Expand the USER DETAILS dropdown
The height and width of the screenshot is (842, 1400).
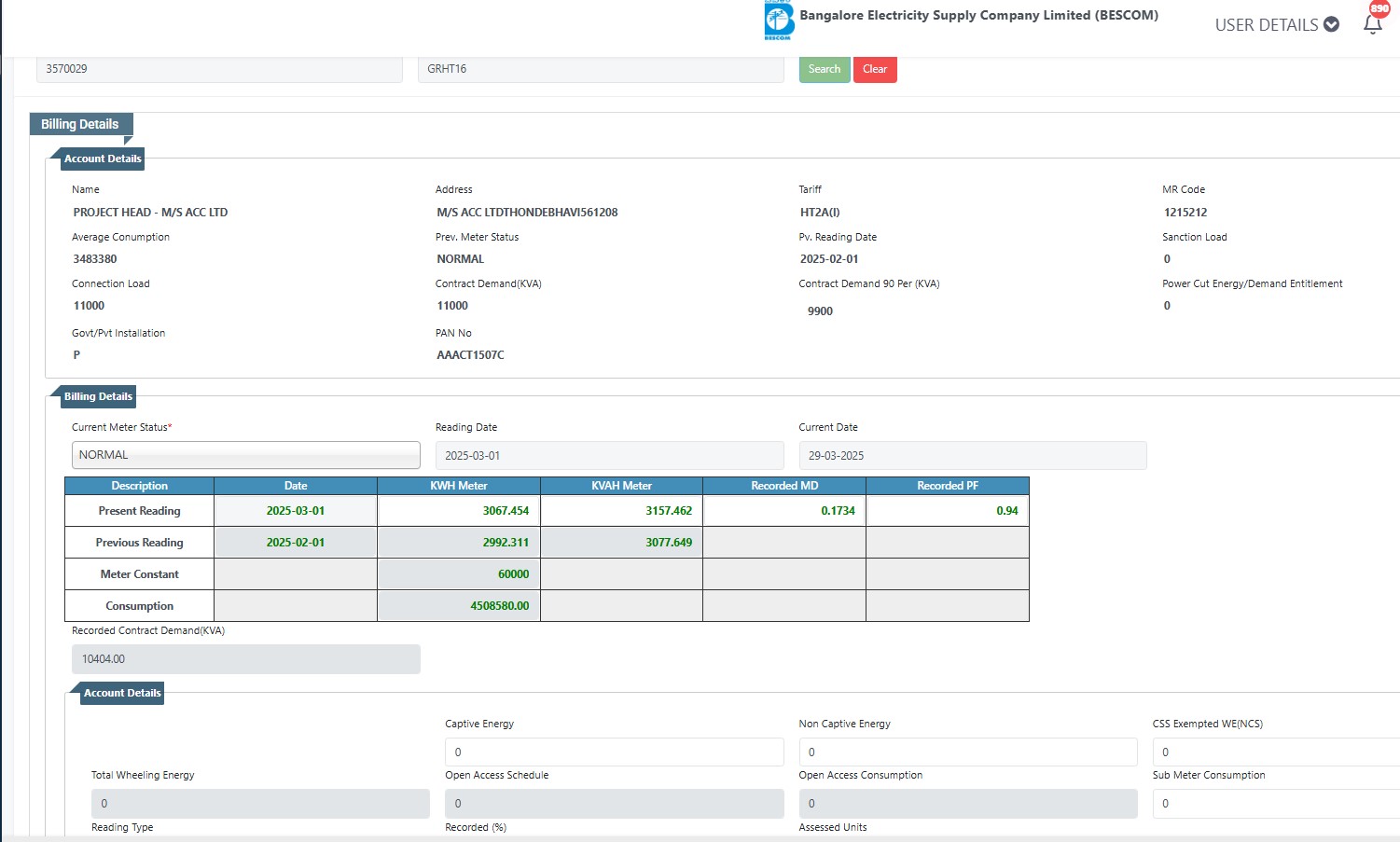click(1277, 25)
